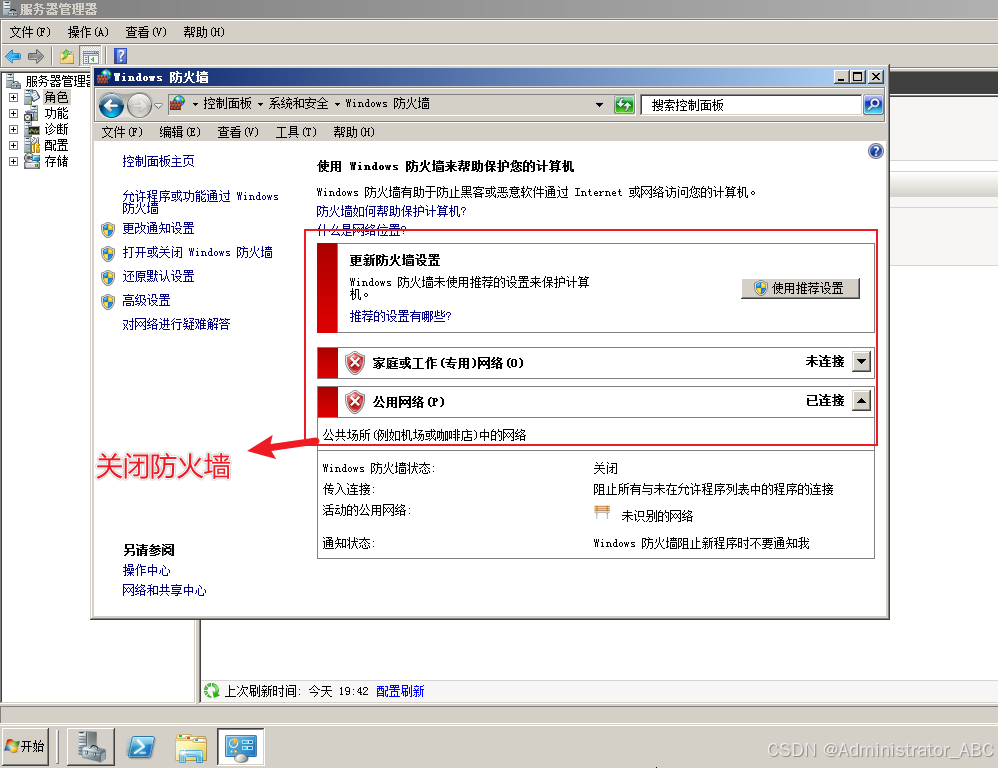Click 防火墙如何帮助保护计算机? link
This screenshot has width=998, height=768.
pos(391,211)
